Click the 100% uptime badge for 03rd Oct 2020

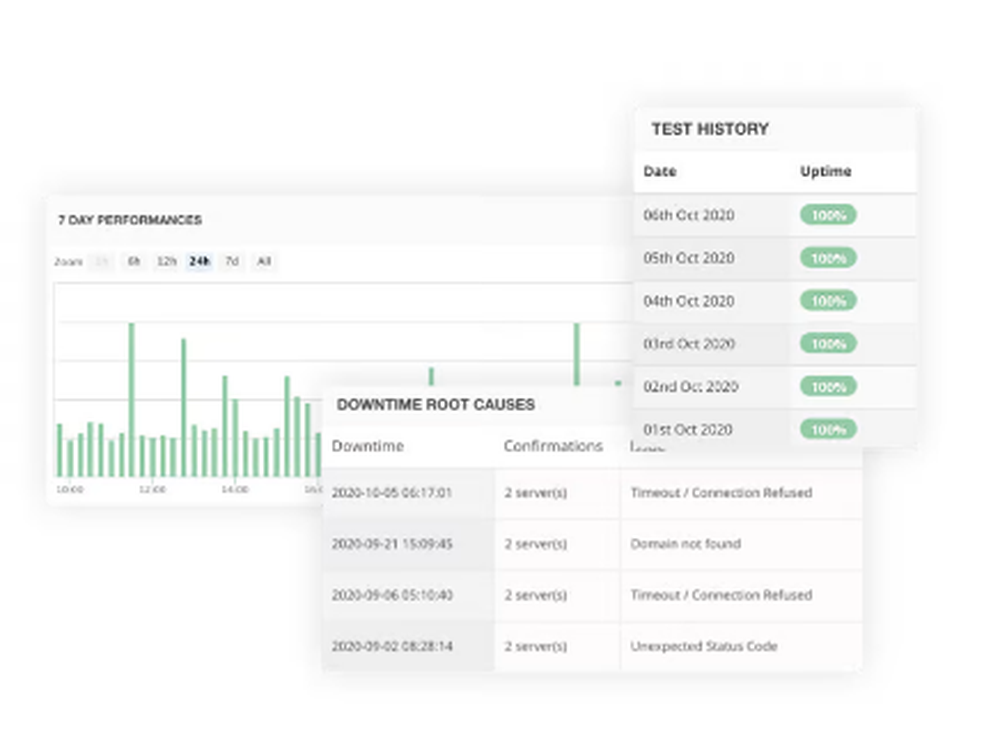pos(828,344)
